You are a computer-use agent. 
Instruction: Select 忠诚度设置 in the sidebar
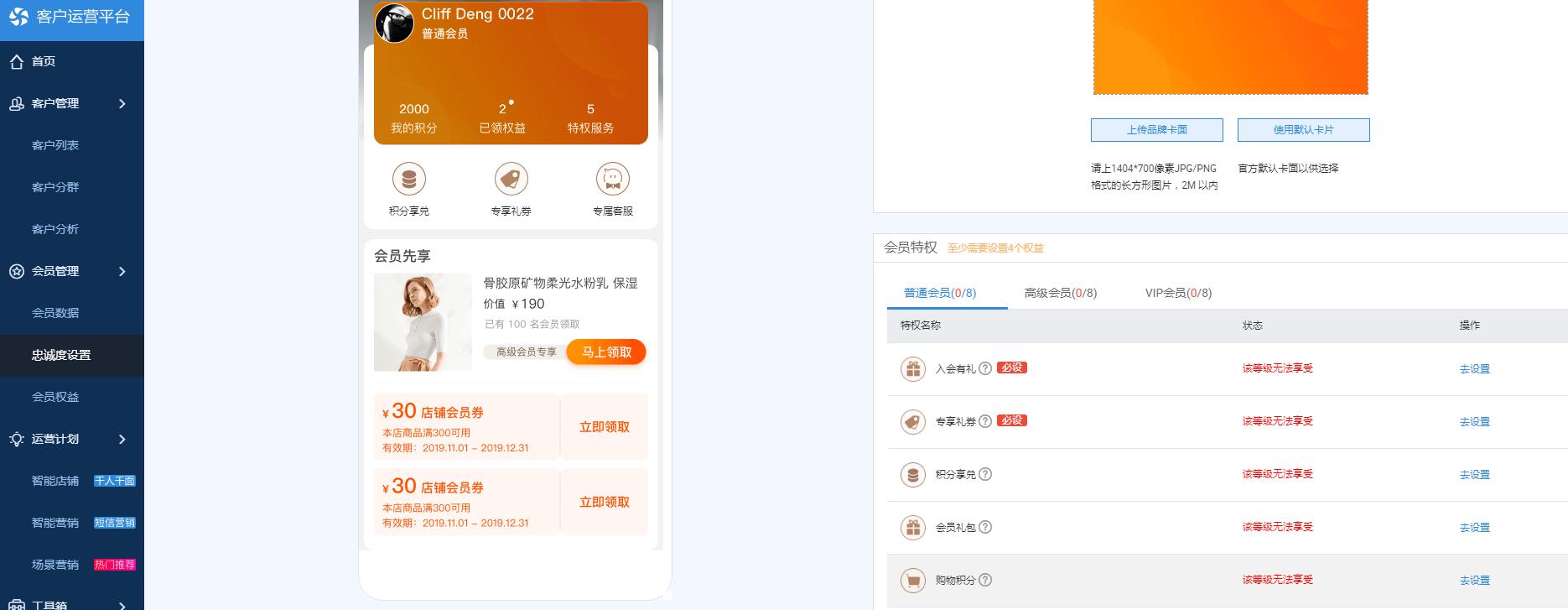click(72, 355)
